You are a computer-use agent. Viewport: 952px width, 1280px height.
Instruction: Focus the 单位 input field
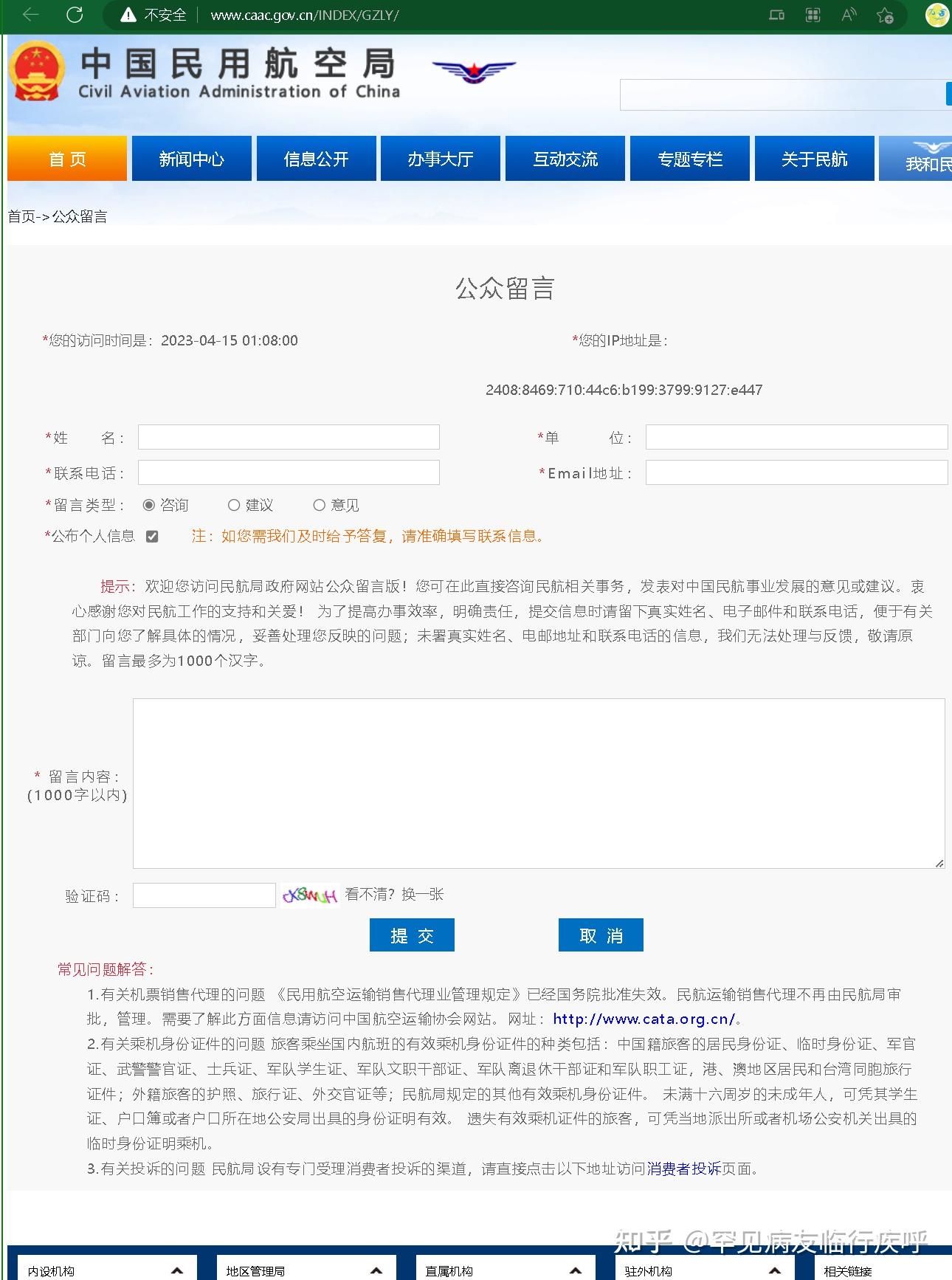(x=797, y=437)
